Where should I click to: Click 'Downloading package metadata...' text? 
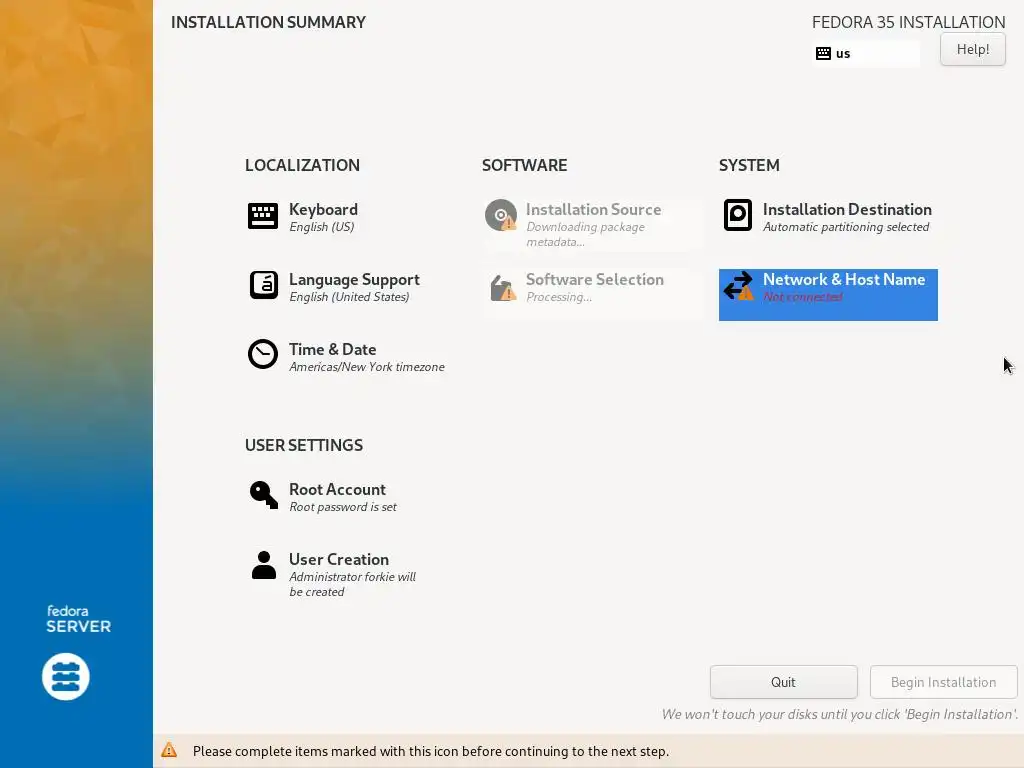click(x=585, y=234)
